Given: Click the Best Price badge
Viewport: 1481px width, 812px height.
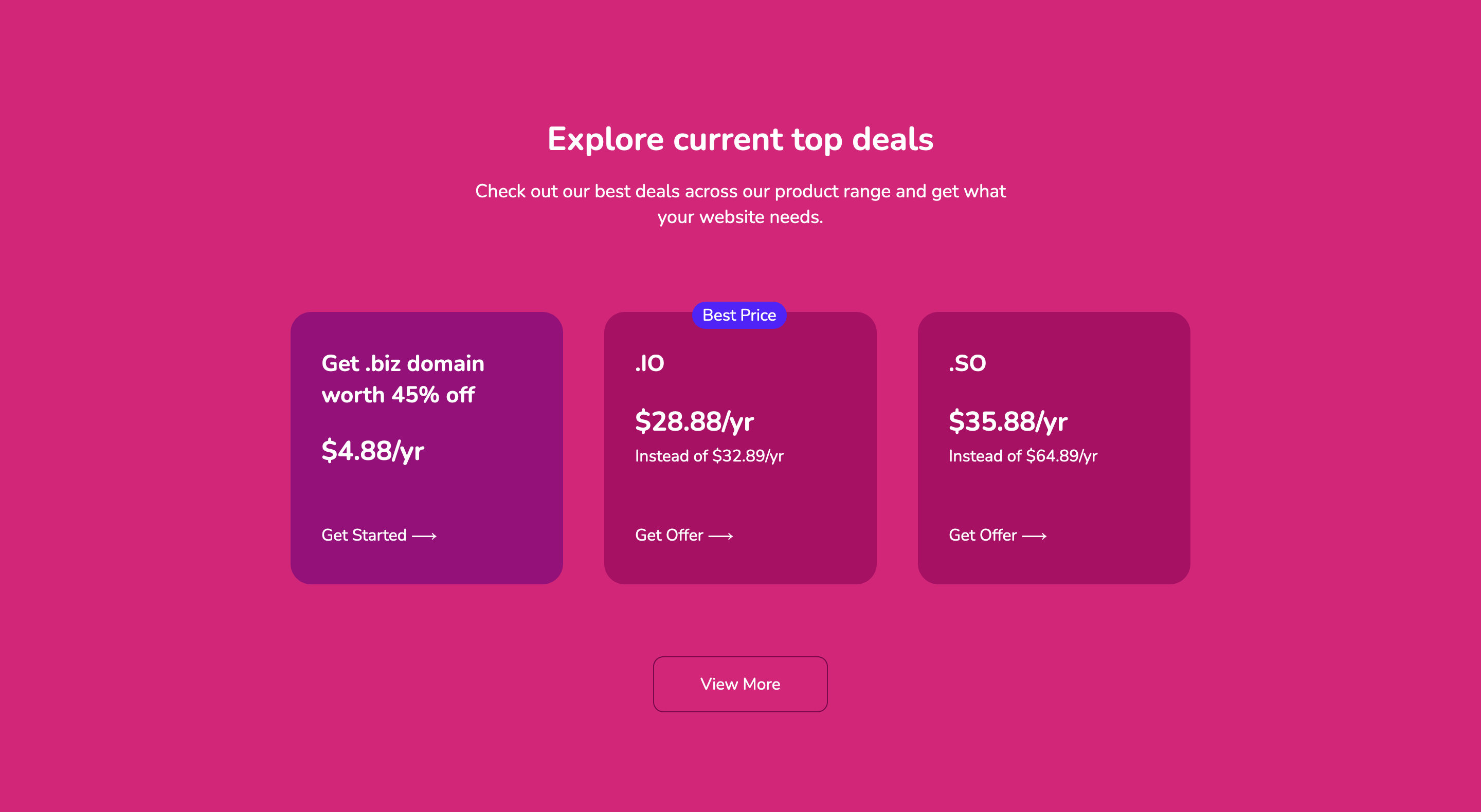Looking at the screenshot, I should pos(739,315).
